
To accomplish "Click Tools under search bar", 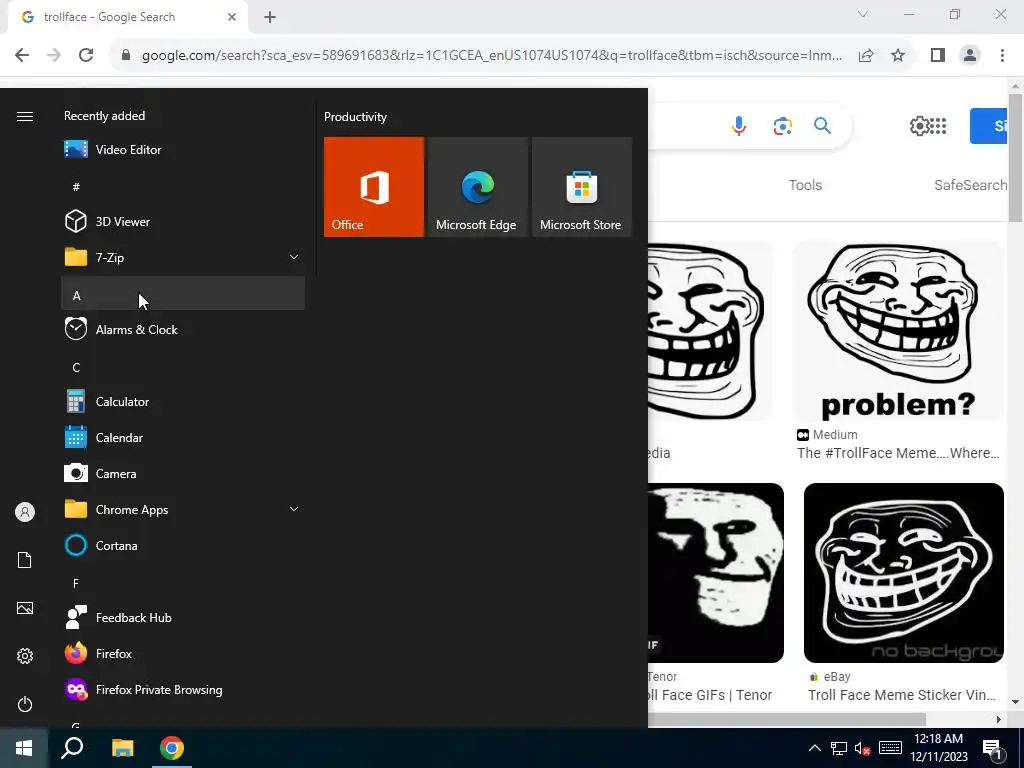I will click(x=805, y=185).
